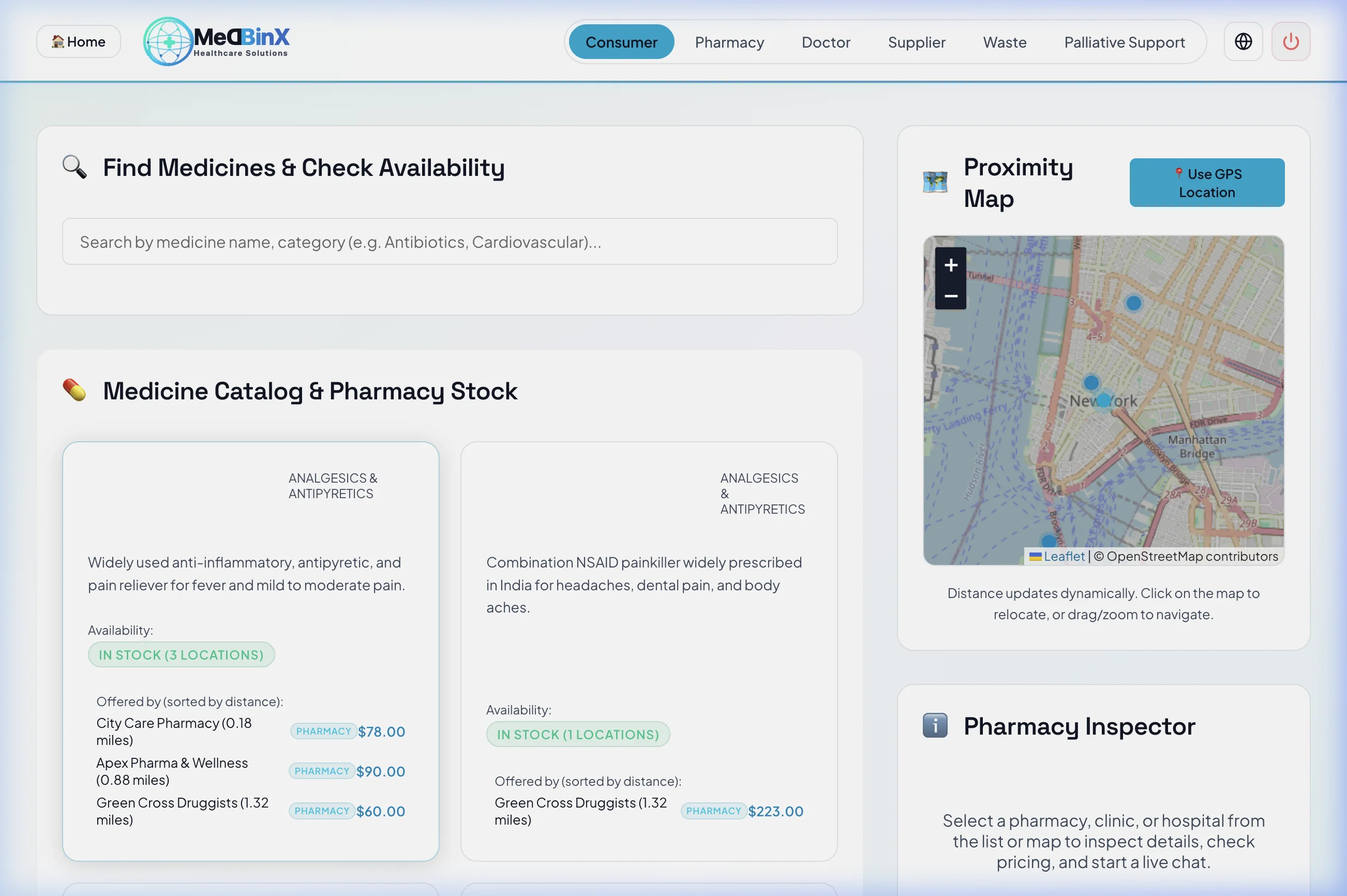Click the world map icon beside Proximity Map
The height and width of the screenshot is (896, 1347).
935,182
